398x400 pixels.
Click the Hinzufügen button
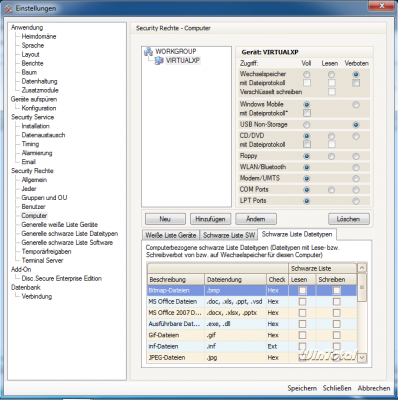pyautogui.click(x=210, y=219)
